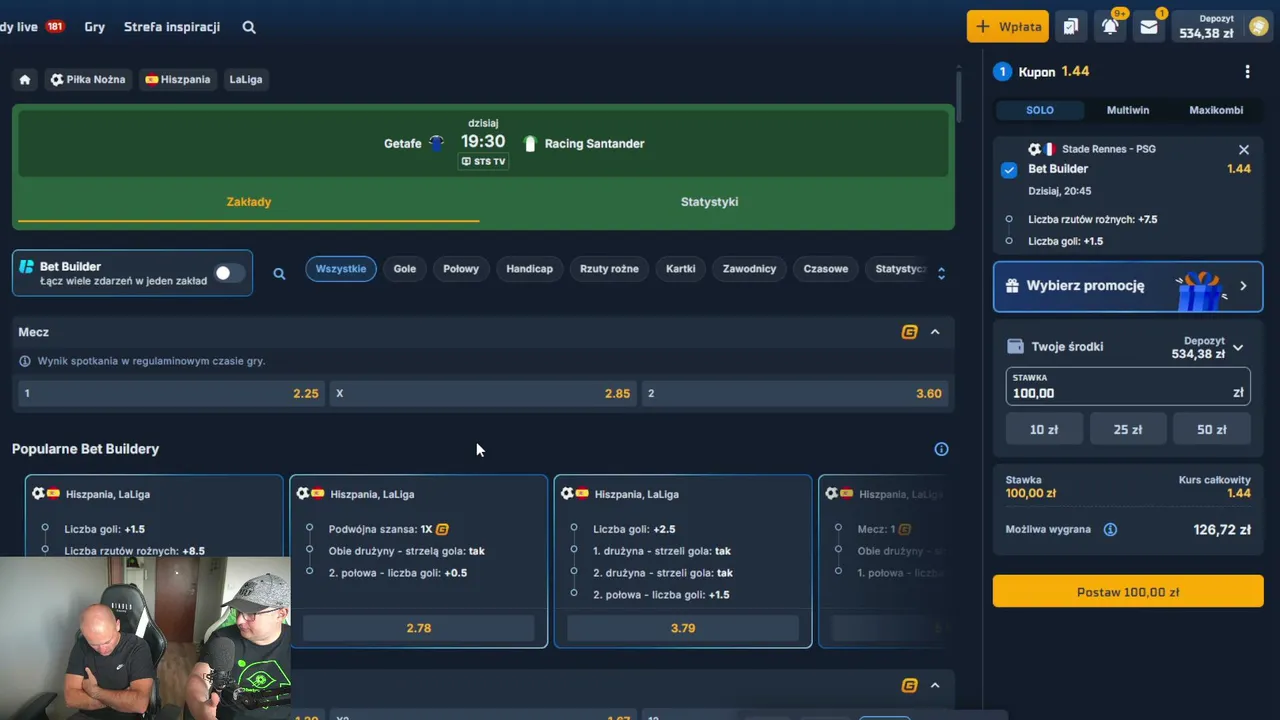Screen dimensions: 1280x720
Task: Expand the market filter chips list
Action: (x=941, y=273)
